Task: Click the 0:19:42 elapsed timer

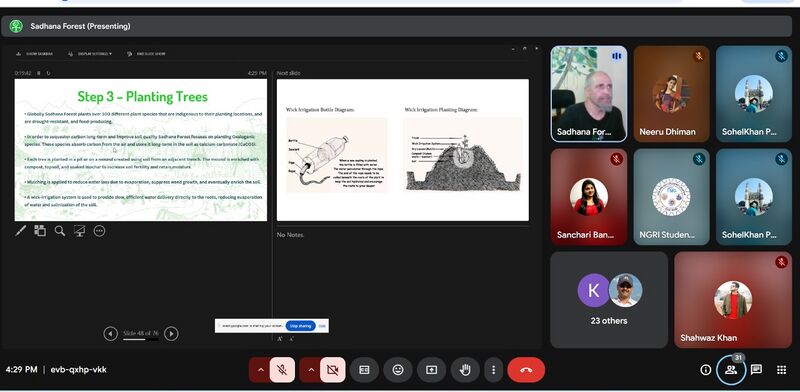Action: click(23, 73)
